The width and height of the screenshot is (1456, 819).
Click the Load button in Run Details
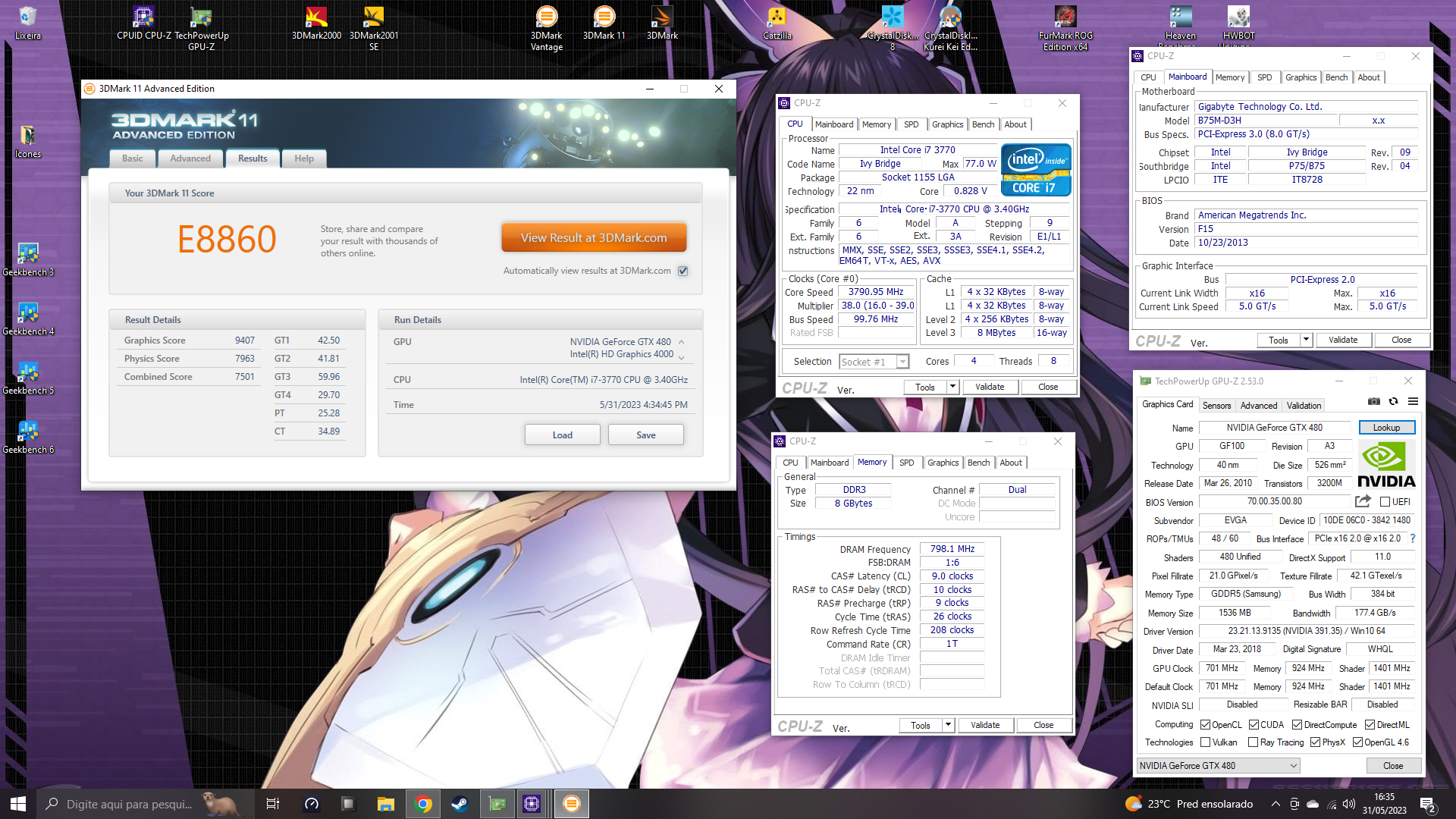563,435
